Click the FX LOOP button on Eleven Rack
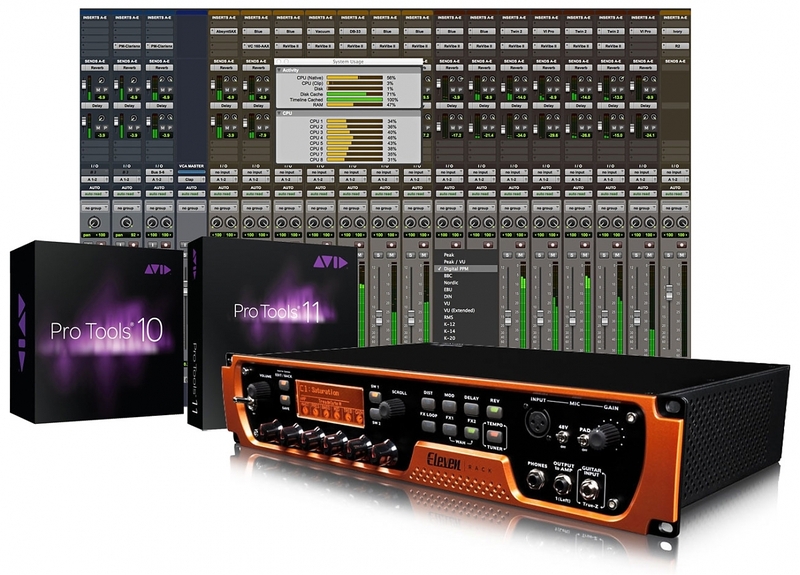The height and width of the screenshot is (575, 800). point(428,426)
